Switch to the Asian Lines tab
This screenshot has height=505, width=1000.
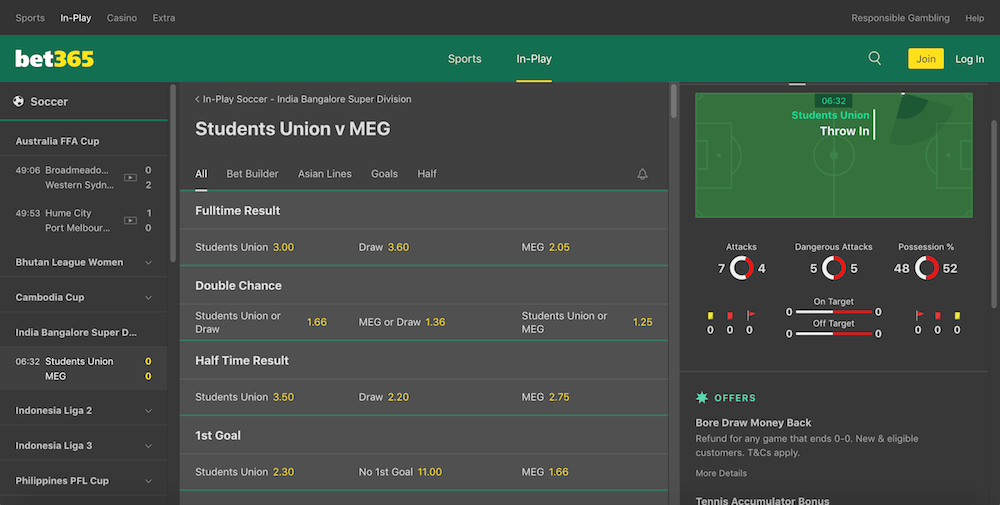(x=325, y=173)
